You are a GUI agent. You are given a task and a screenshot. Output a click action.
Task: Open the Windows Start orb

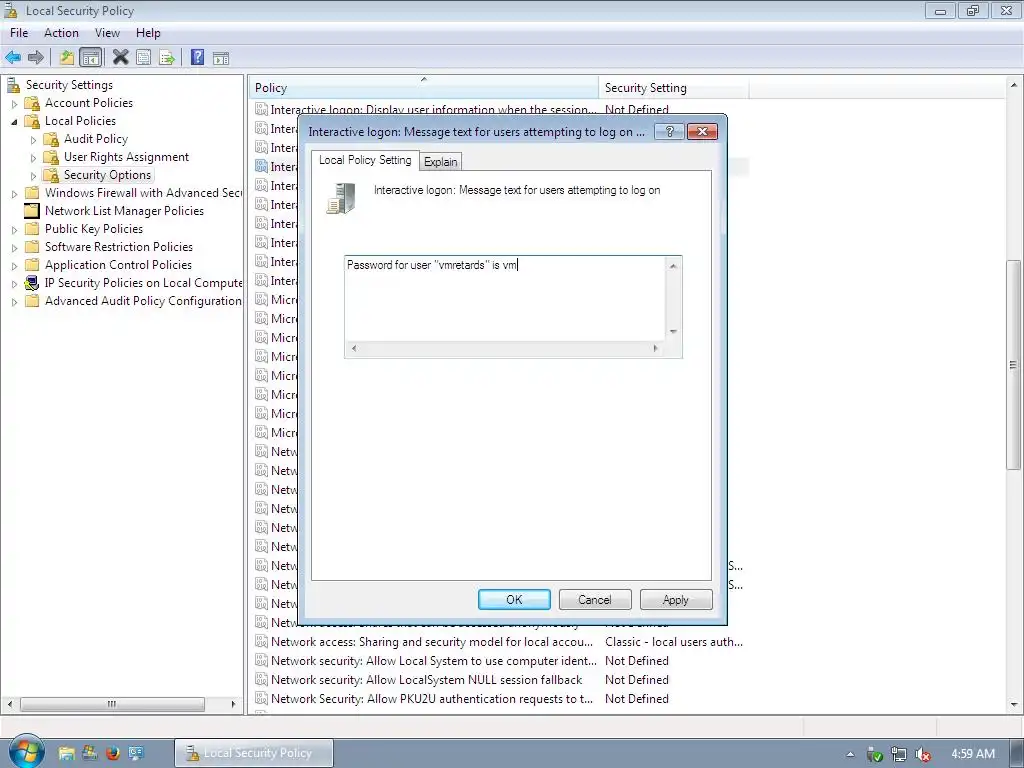25,752
